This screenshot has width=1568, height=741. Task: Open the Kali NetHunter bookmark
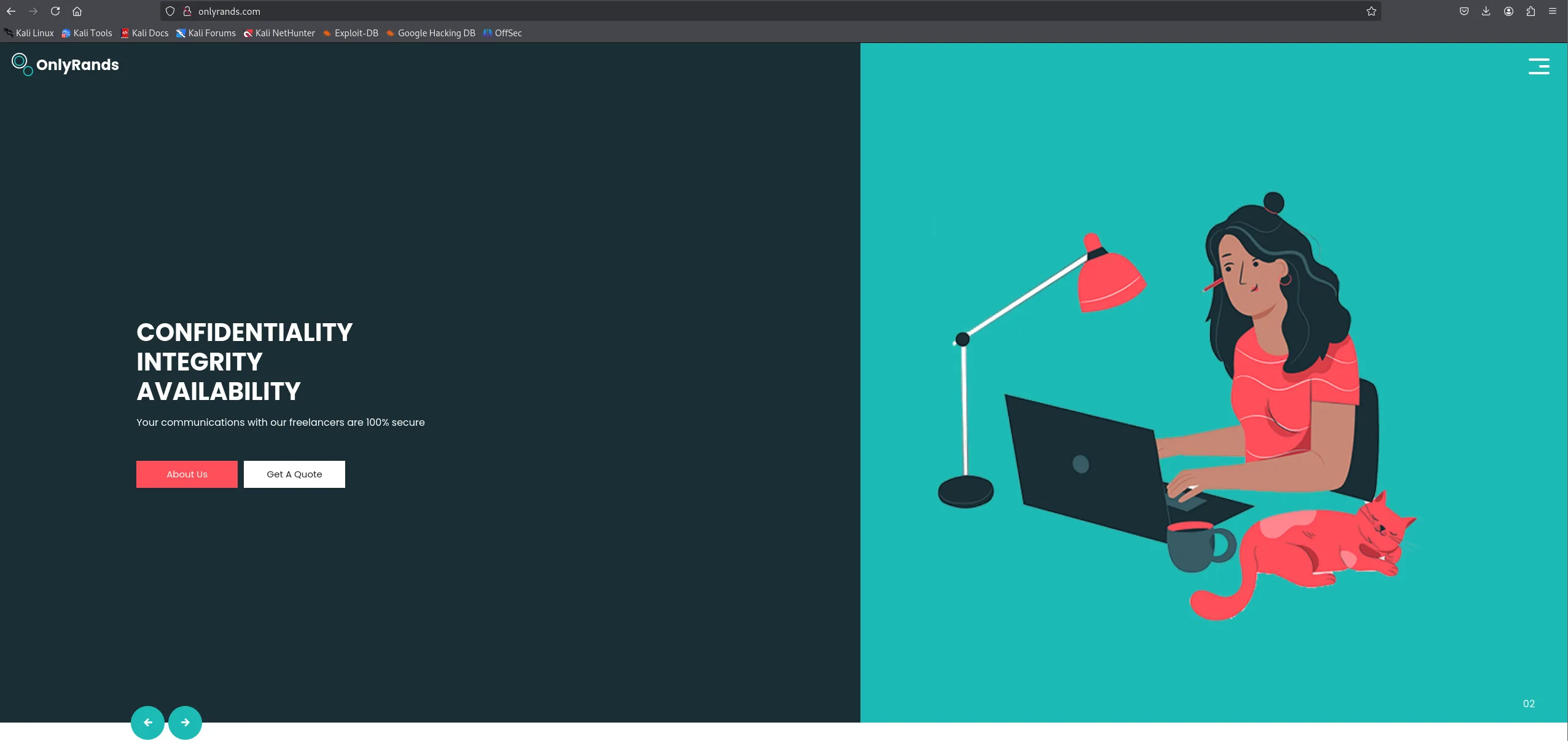(279, 33)
